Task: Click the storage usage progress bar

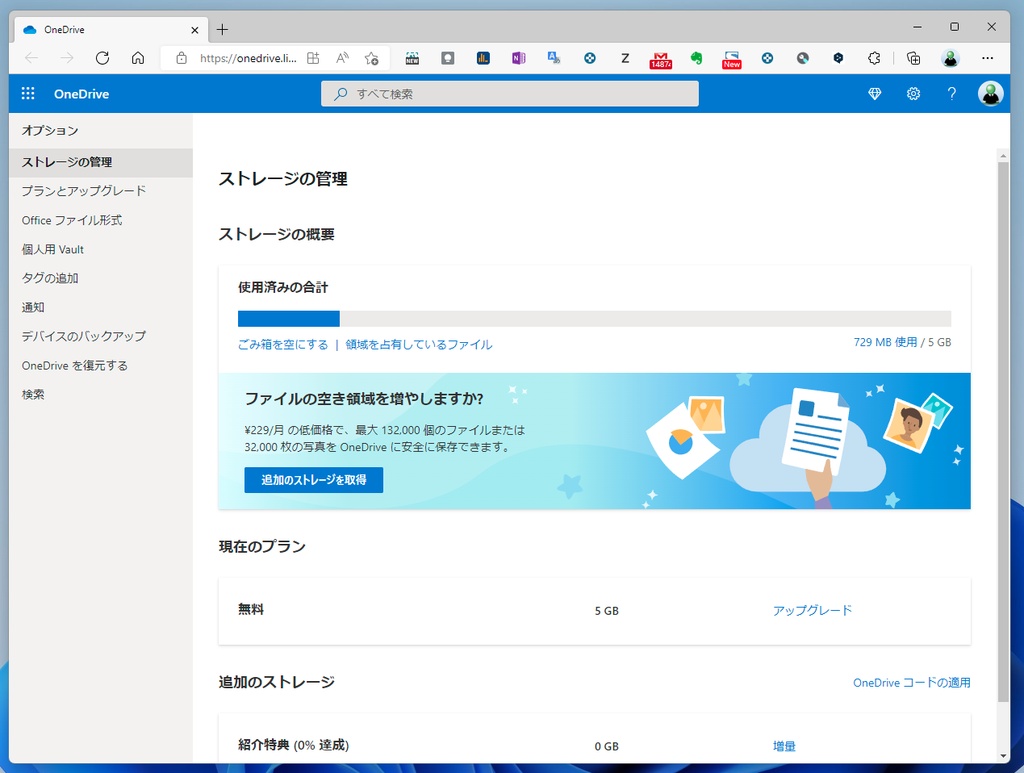Action: (594, 319)
